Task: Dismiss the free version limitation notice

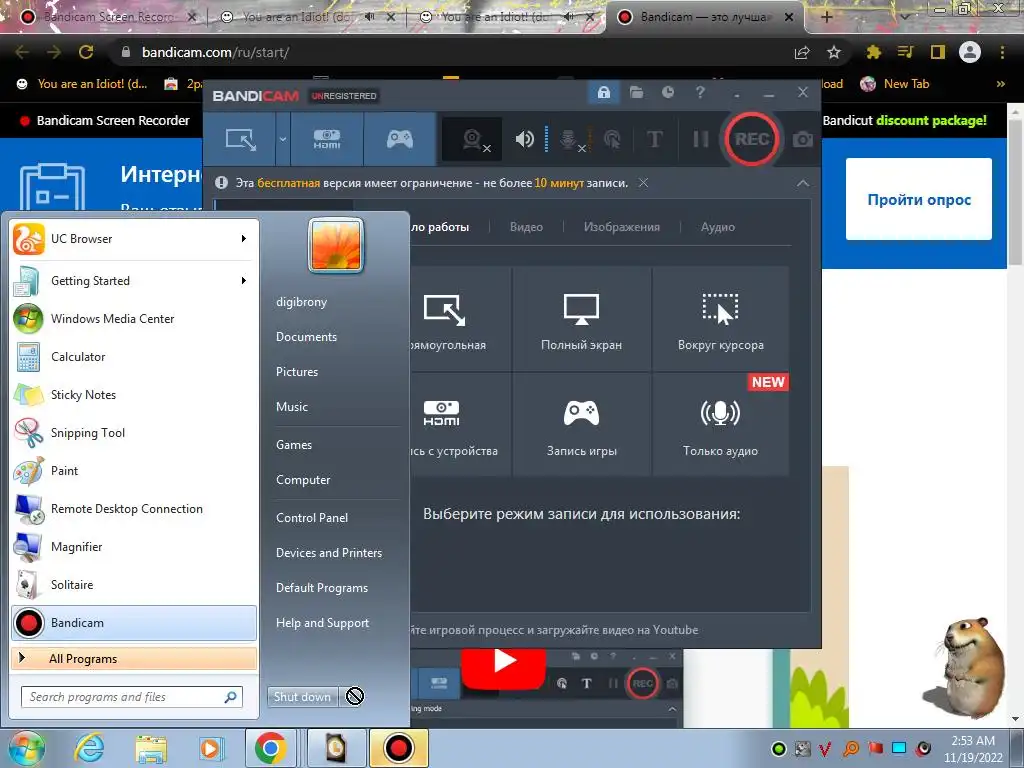Action: click(x=643, y=183)
